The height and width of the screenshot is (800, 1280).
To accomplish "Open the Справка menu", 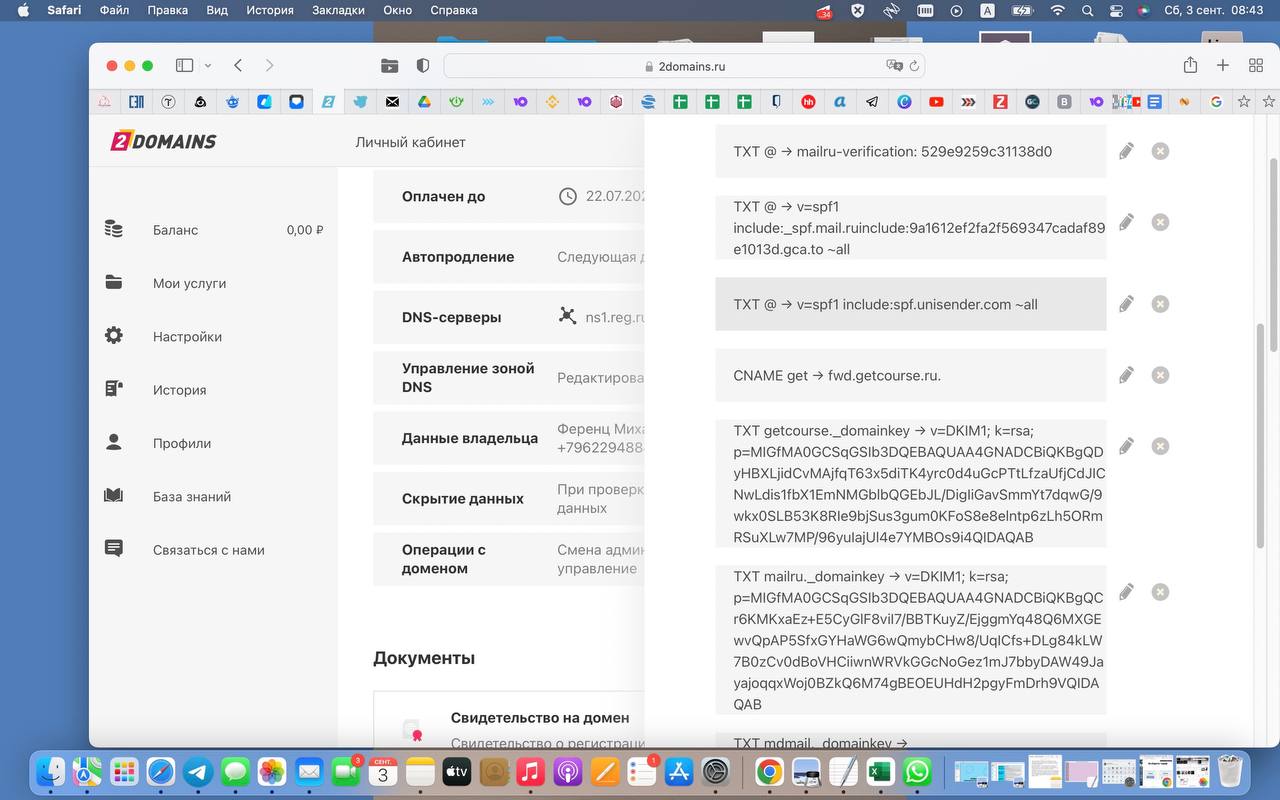I will tap(453, 10).
